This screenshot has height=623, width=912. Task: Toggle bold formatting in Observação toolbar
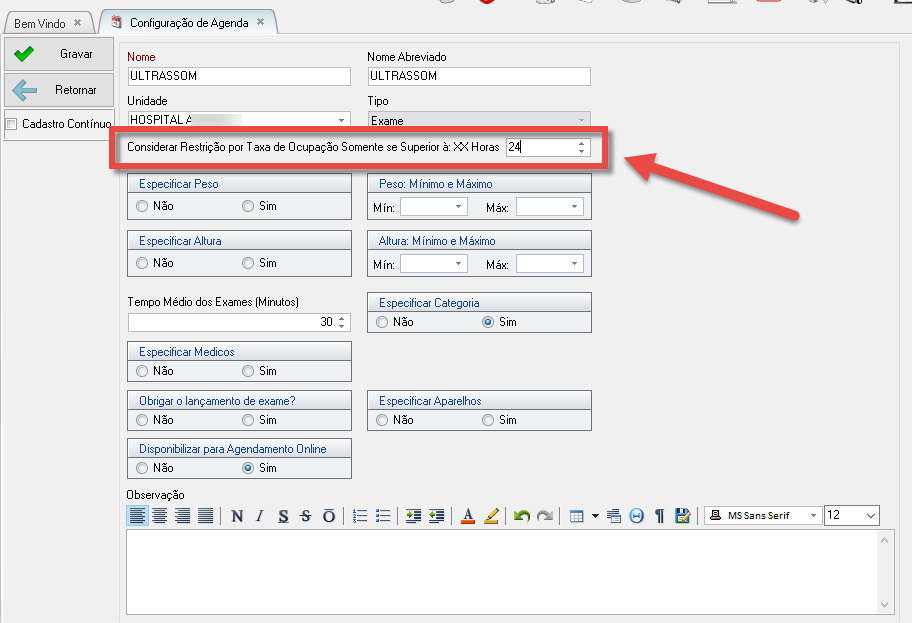(237, 516)
